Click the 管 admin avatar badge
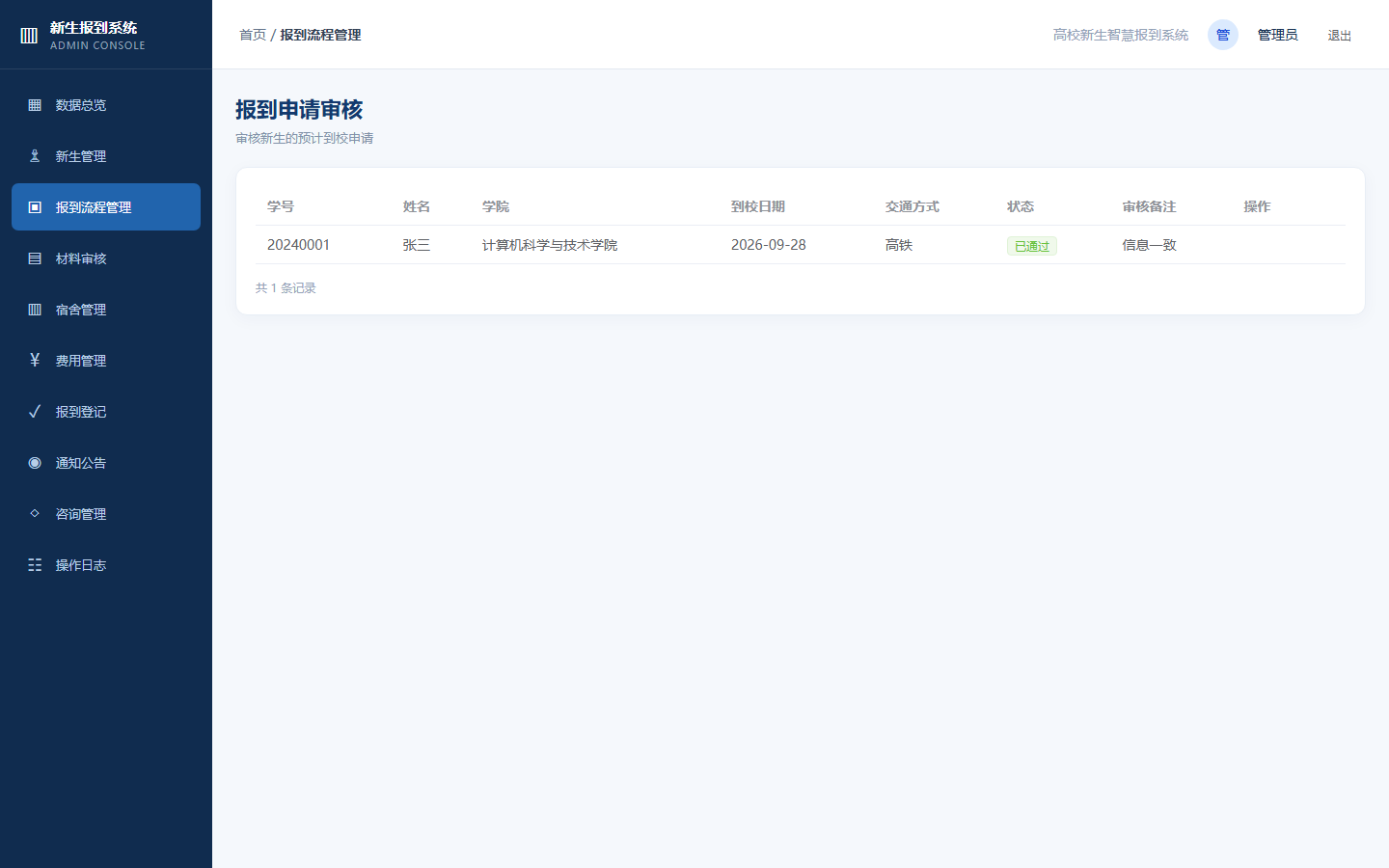Screen dimensions: 1389x868 (1223, 35)
